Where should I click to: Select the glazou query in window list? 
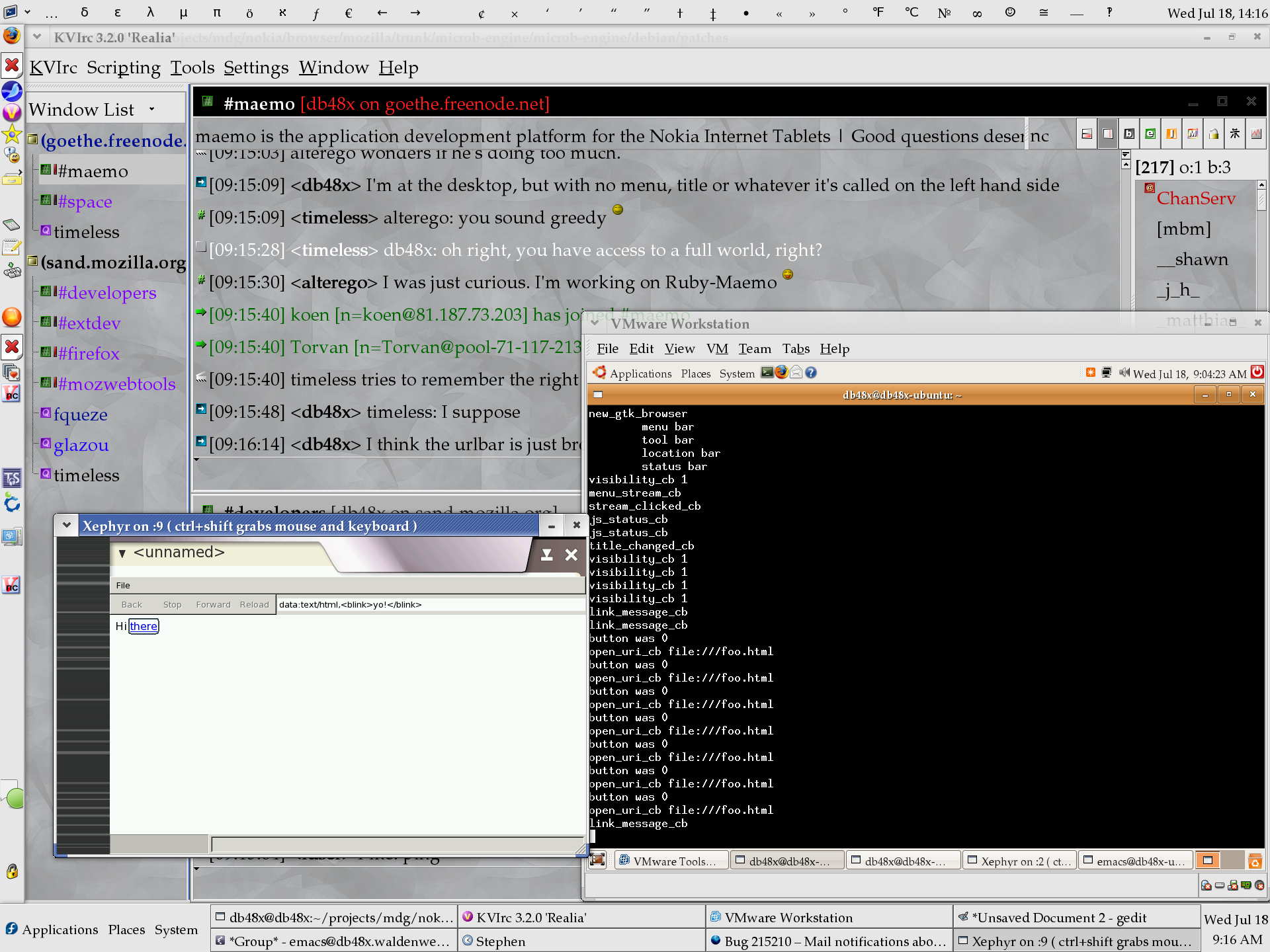[x=81, y=445]
